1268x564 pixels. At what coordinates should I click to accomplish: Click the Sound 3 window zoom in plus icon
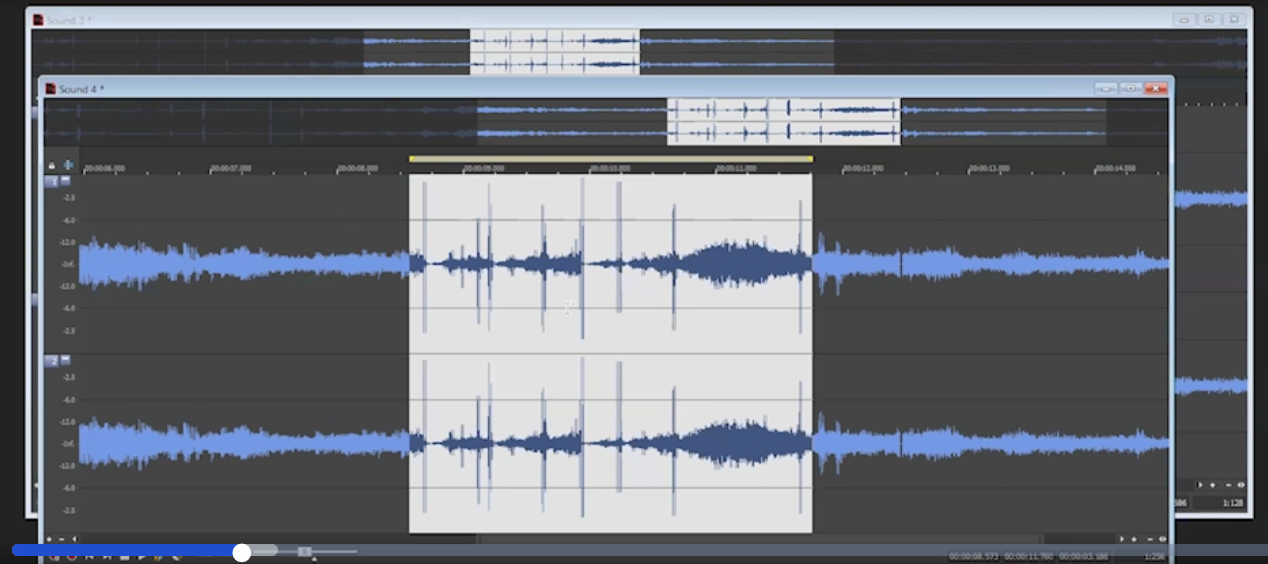1212,485
